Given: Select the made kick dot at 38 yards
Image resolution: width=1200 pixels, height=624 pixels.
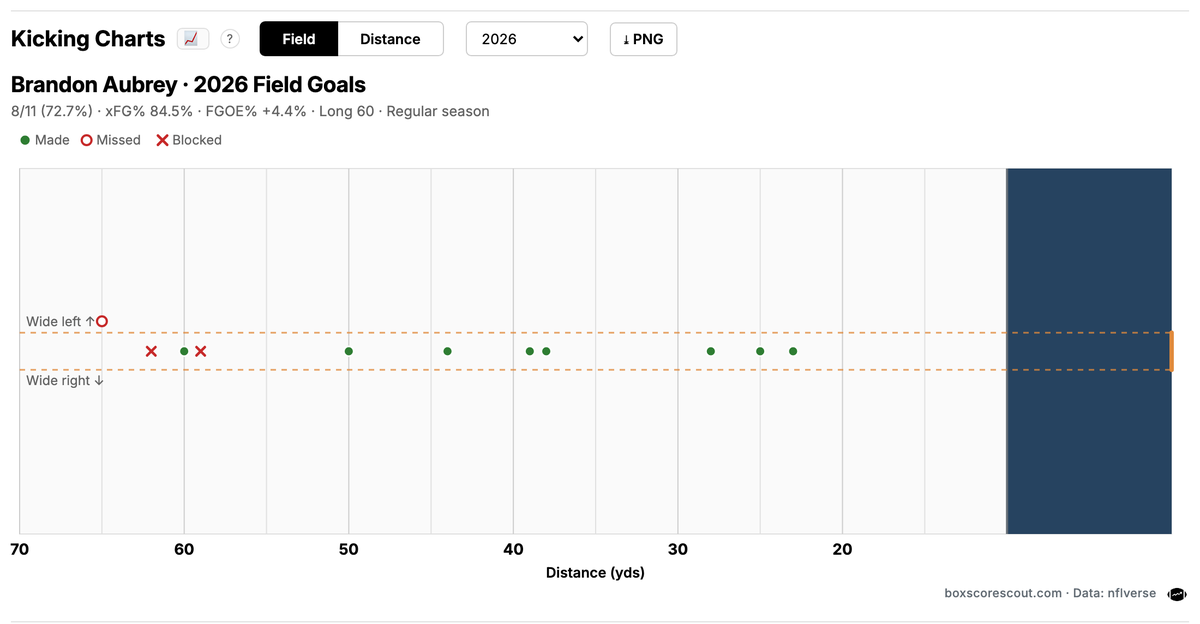Looking at the screenshot, I should [546, 351].
